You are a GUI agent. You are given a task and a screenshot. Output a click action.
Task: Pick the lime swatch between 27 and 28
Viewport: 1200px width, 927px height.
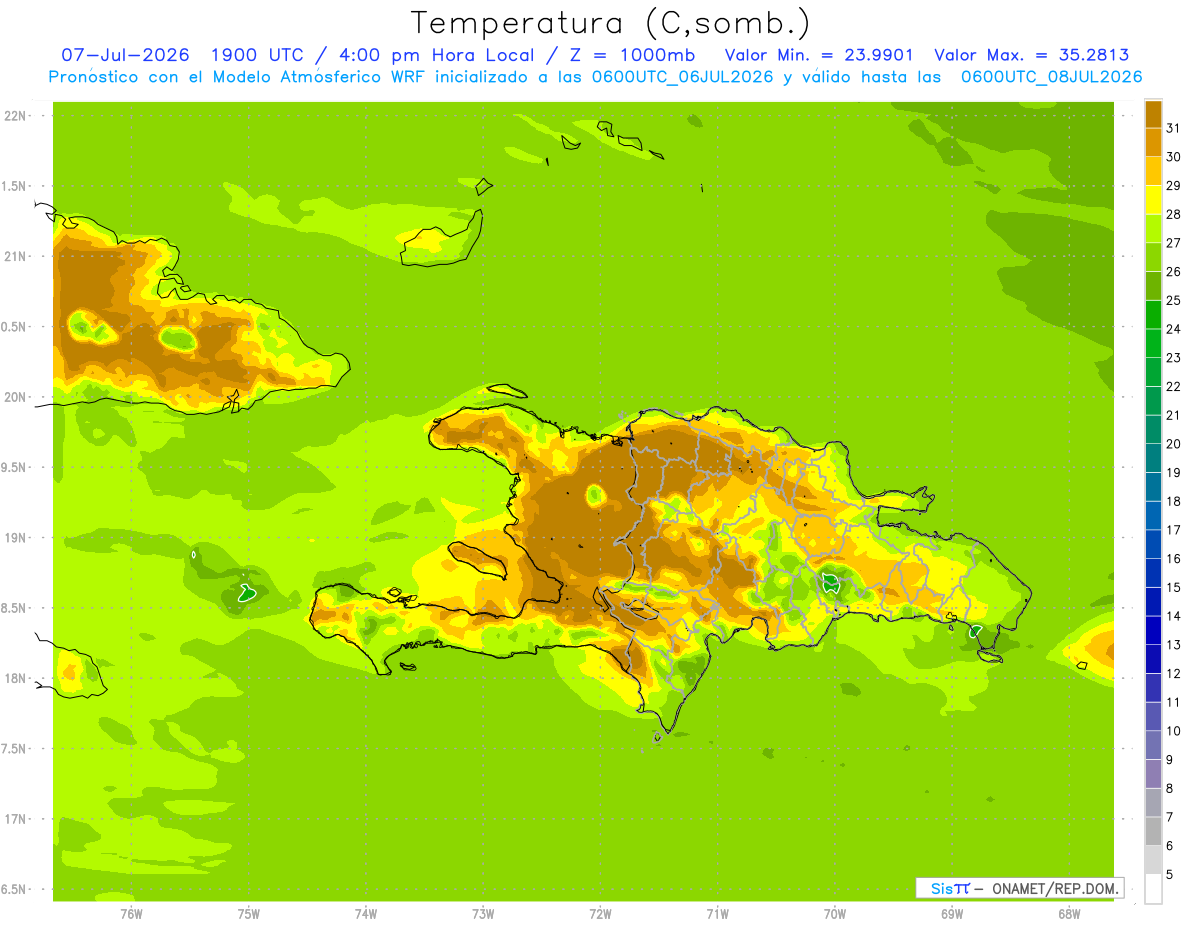[1153, 228]
